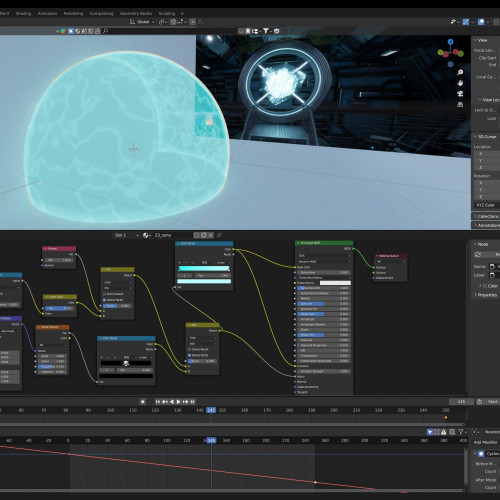The width and height of the screenshot is (500, 500).
Task: Click the play reverse button
Action: coord(172,402)
